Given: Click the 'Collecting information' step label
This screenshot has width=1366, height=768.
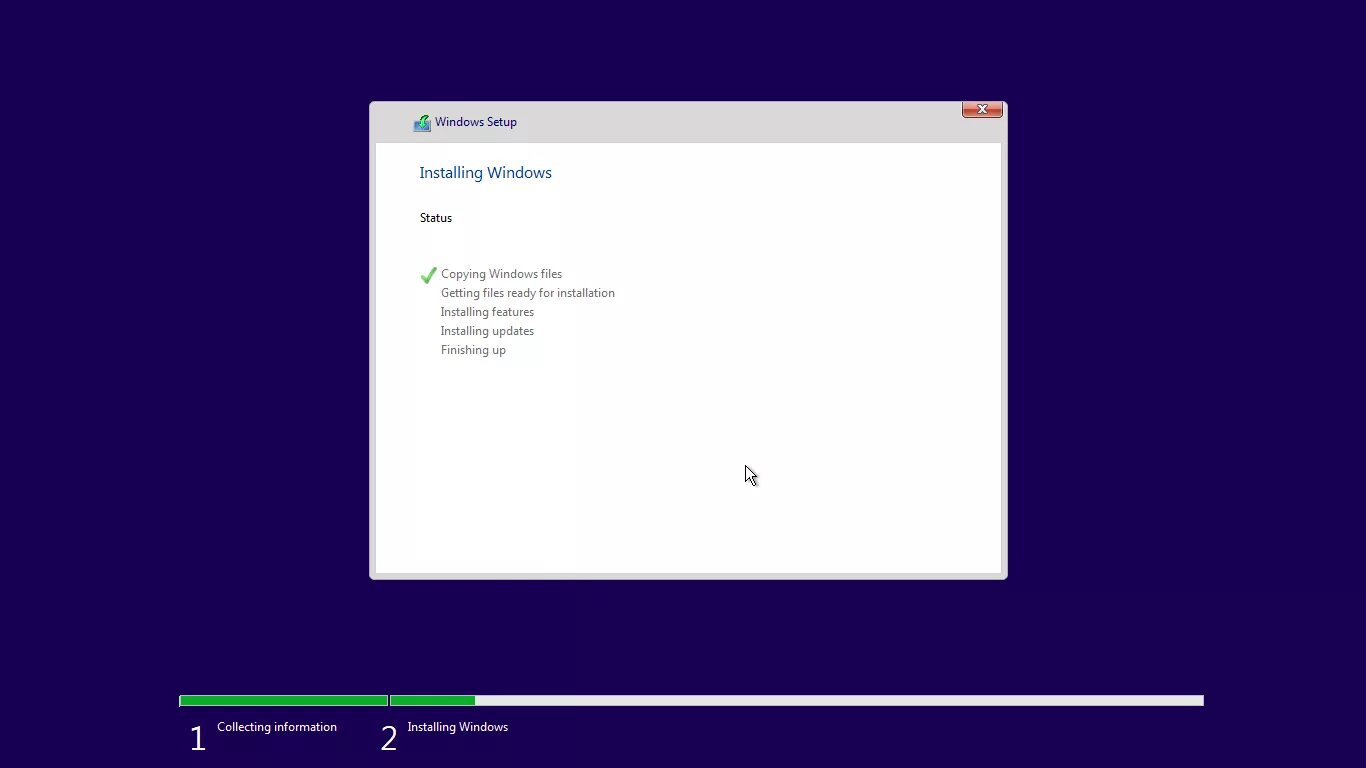Looking at the screenshot, I should tap(277, 727).
